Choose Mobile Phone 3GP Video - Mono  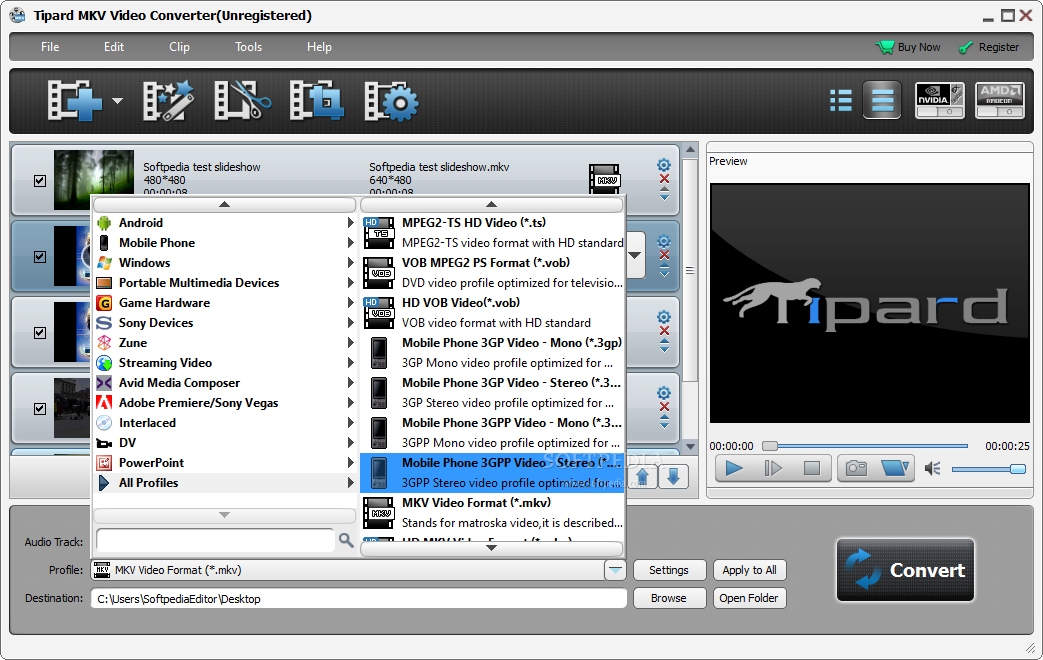[492, 353]
